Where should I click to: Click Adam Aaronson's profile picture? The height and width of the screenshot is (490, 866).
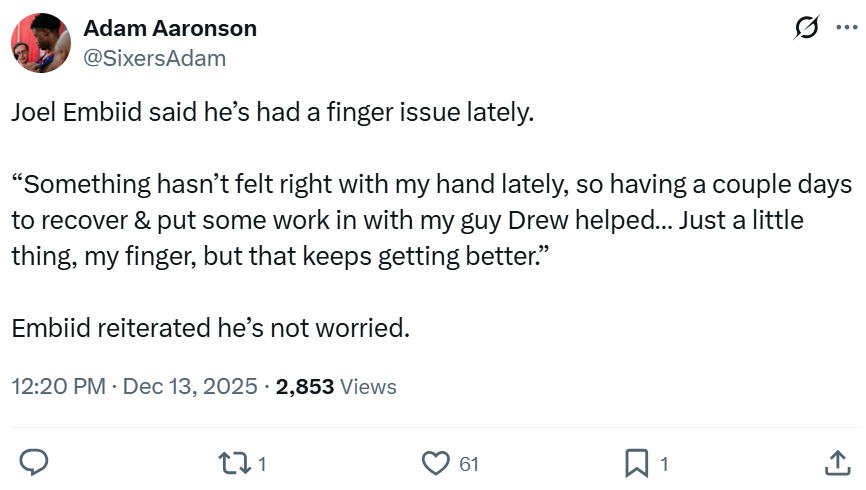[40, 43]
